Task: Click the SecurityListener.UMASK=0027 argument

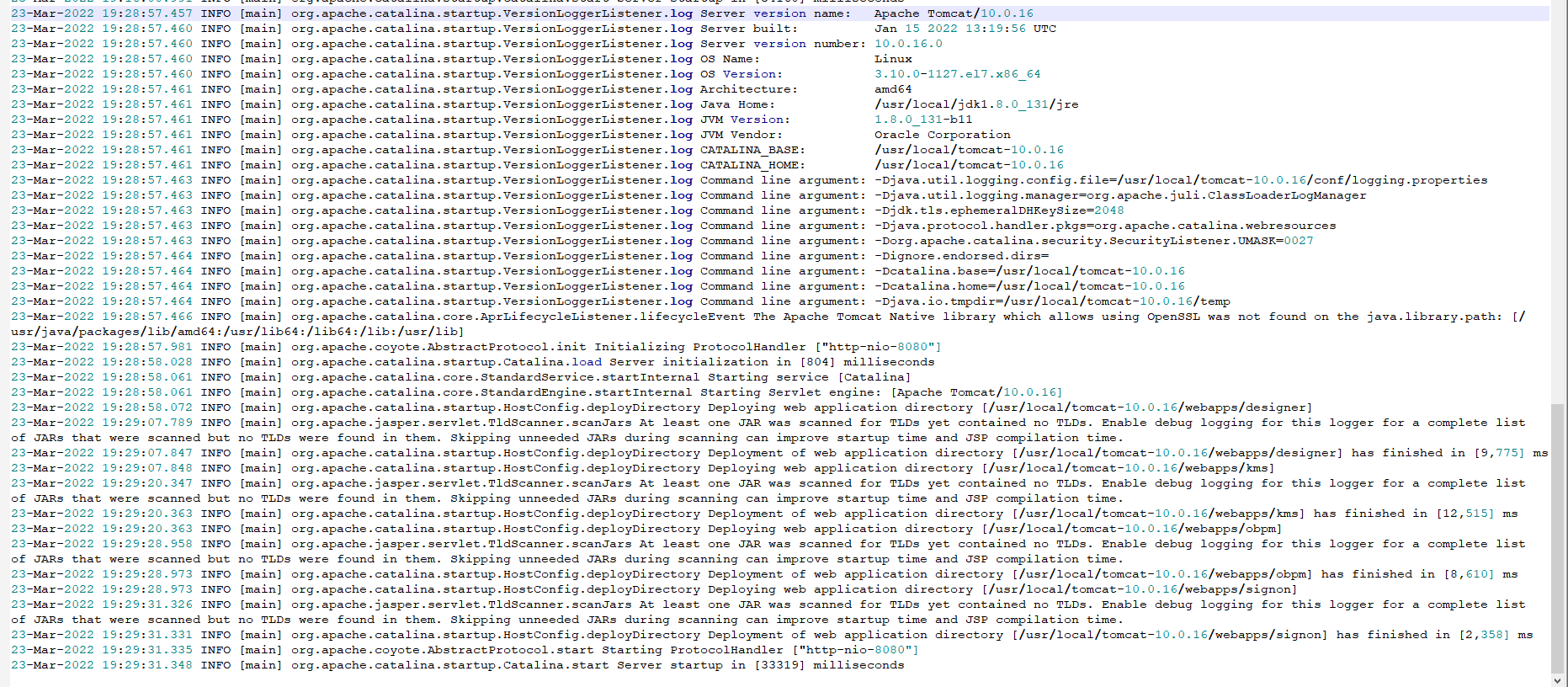Action: coord(1093,241)
